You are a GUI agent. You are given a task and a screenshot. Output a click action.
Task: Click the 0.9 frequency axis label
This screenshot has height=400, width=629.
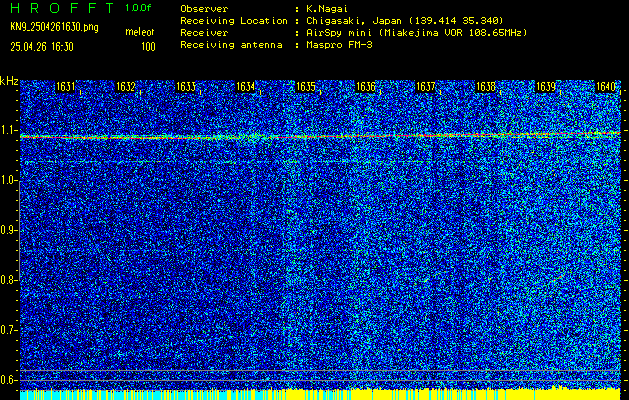click(8, 230)
